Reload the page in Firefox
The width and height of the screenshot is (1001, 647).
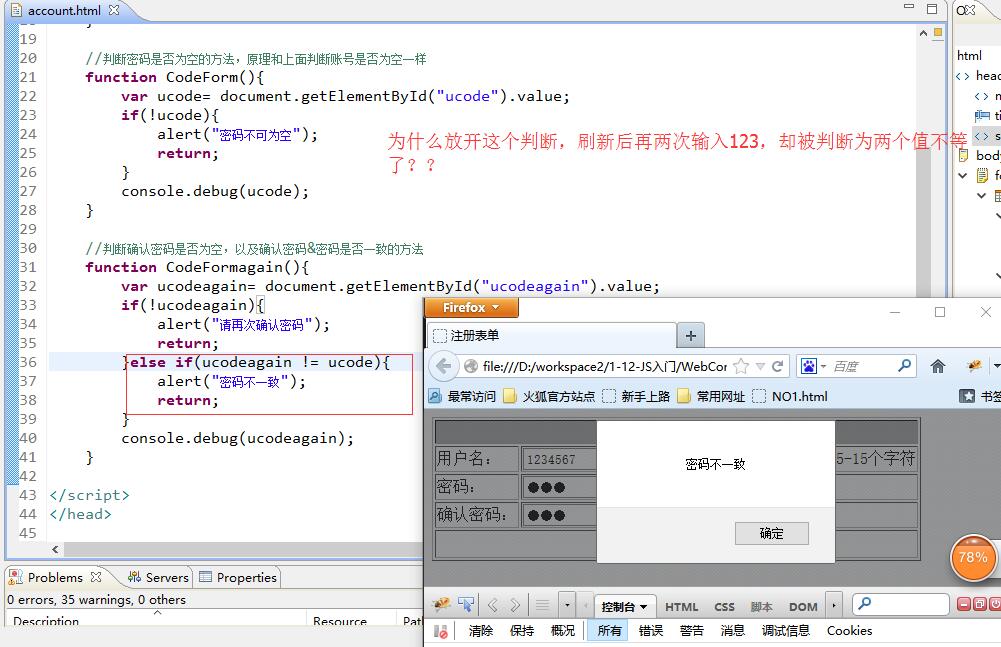pyautogui.click(x=777, y=366)
